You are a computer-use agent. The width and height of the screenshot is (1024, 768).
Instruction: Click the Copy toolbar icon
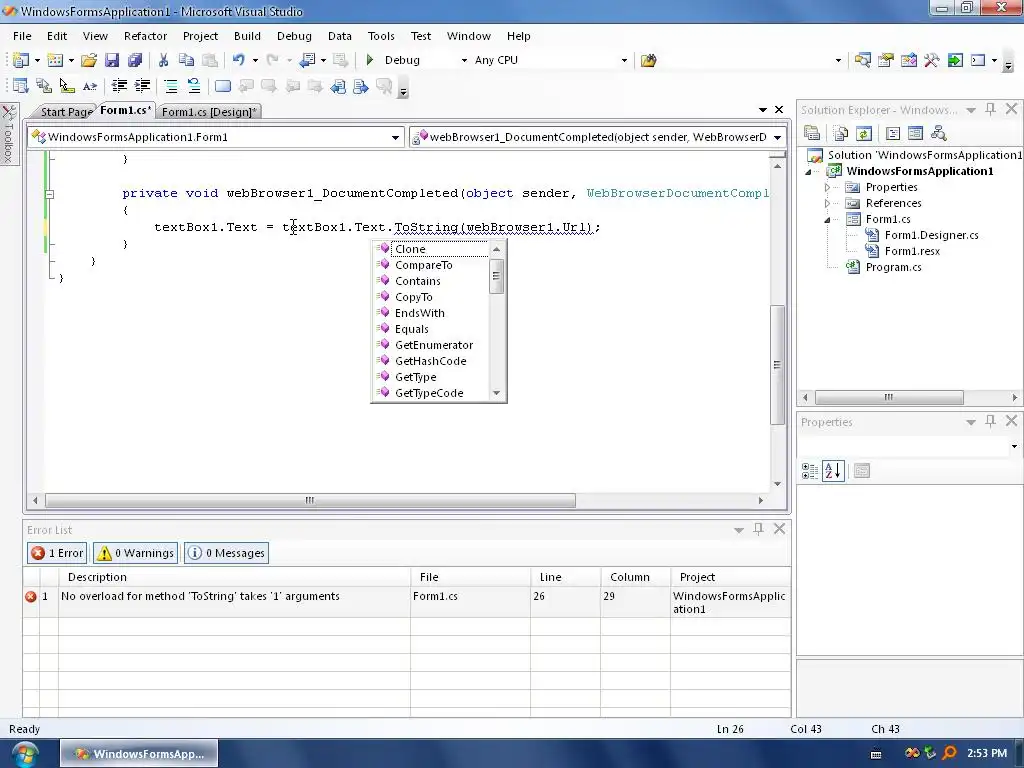coord(186,60)
